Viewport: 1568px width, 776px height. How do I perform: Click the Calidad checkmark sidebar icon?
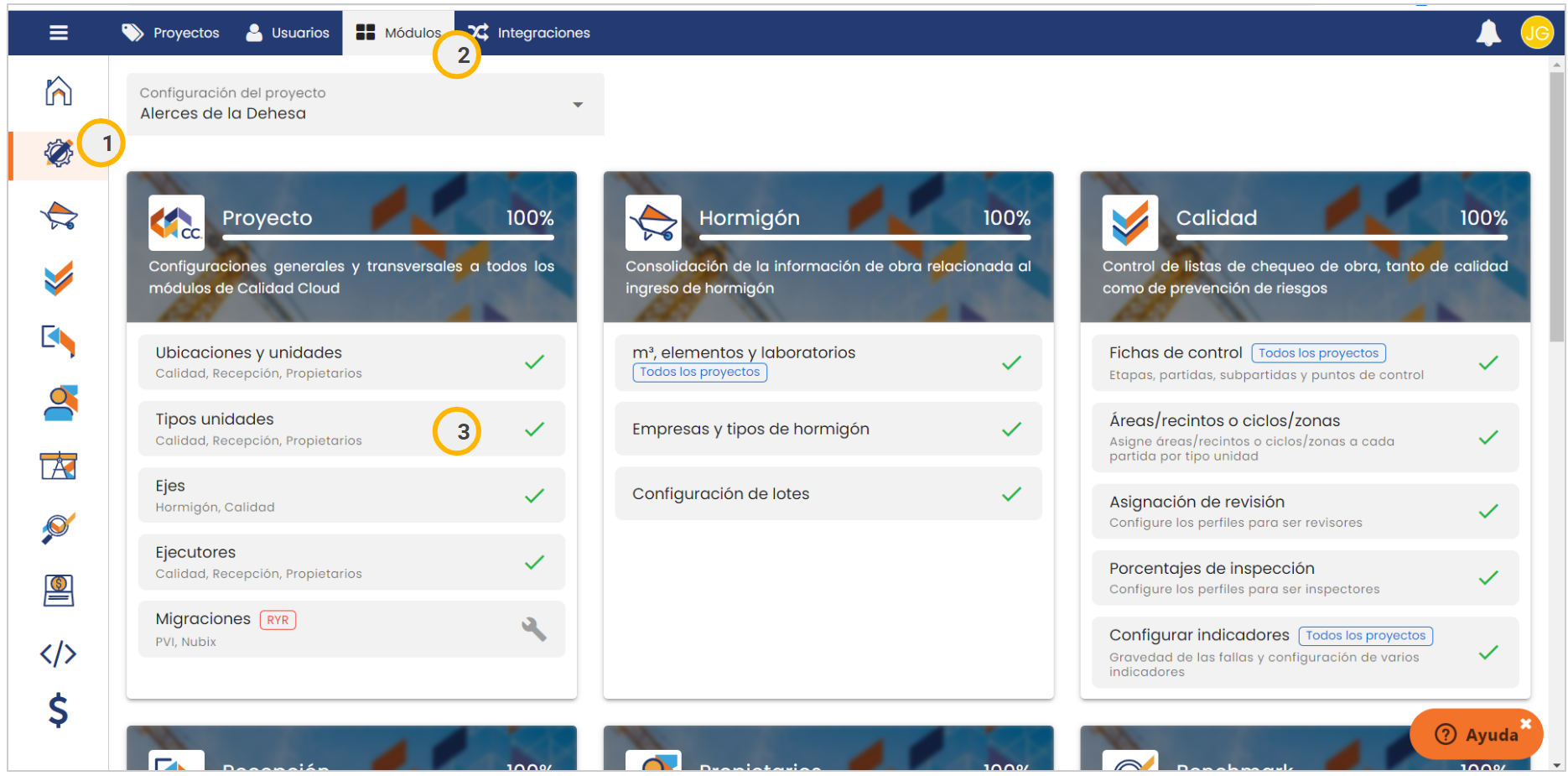tap(58, 279)
